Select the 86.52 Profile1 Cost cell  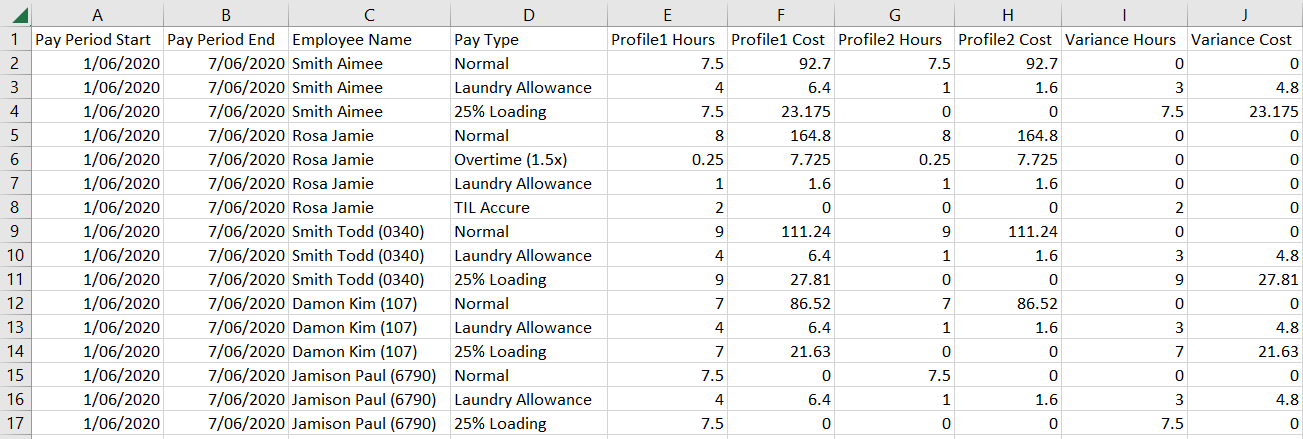(781, 304)
